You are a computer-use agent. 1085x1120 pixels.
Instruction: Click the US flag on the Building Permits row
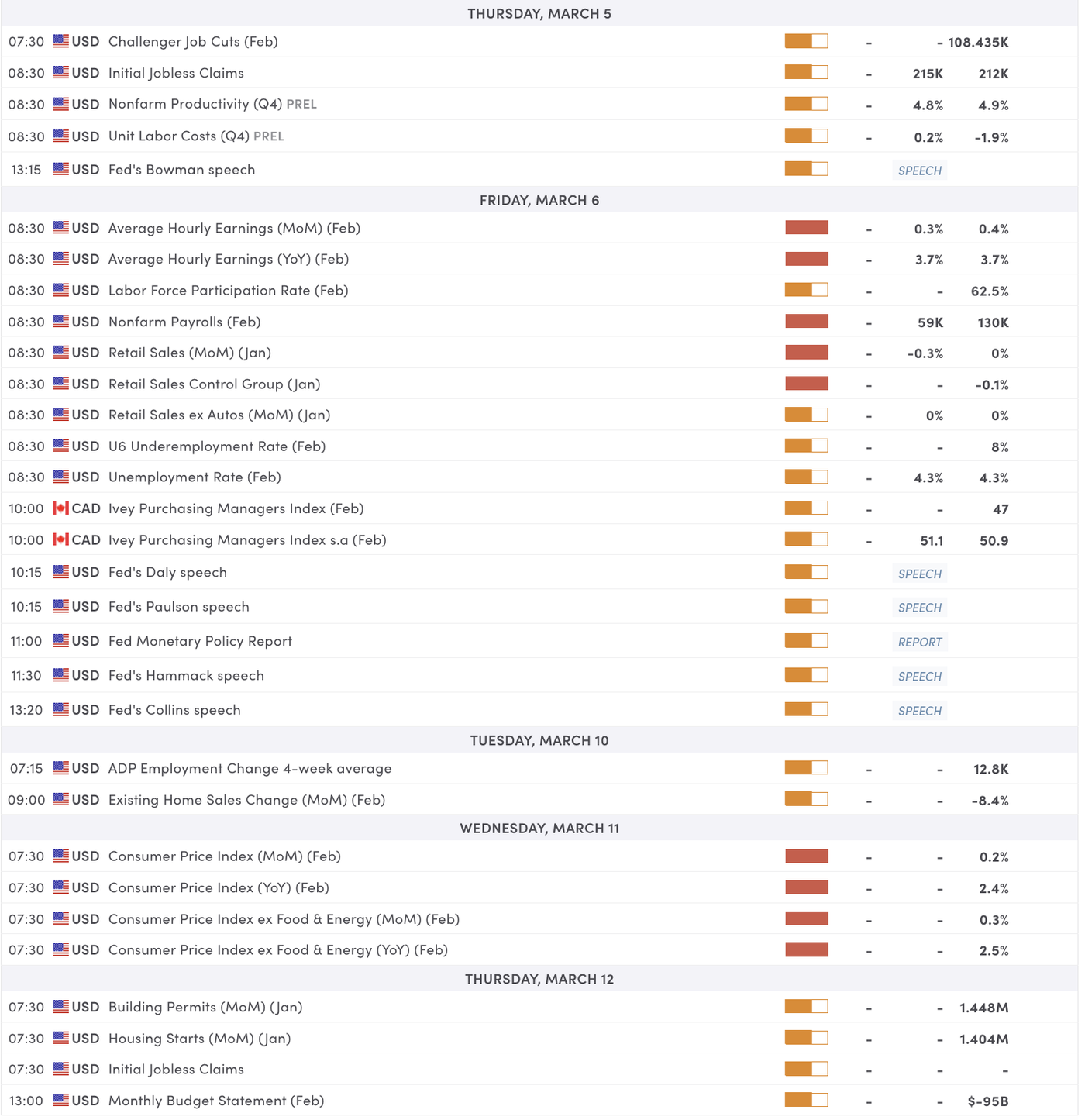click(60, 1007)
